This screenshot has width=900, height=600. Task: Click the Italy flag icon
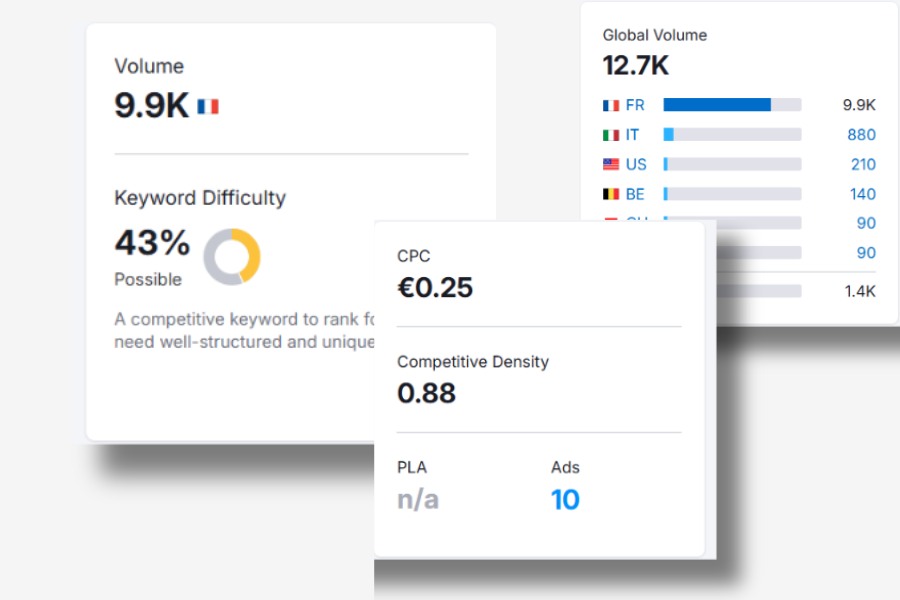pos(611,135)
